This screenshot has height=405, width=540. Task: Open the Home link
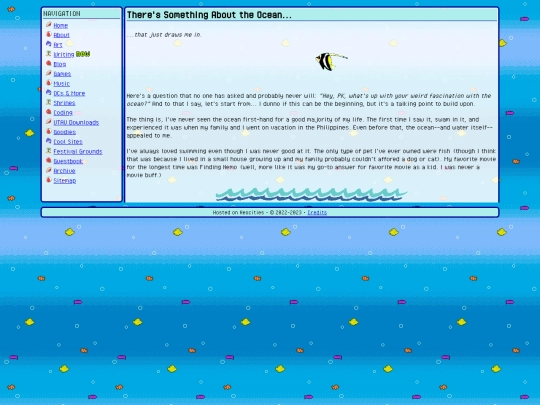coord(61,25)
